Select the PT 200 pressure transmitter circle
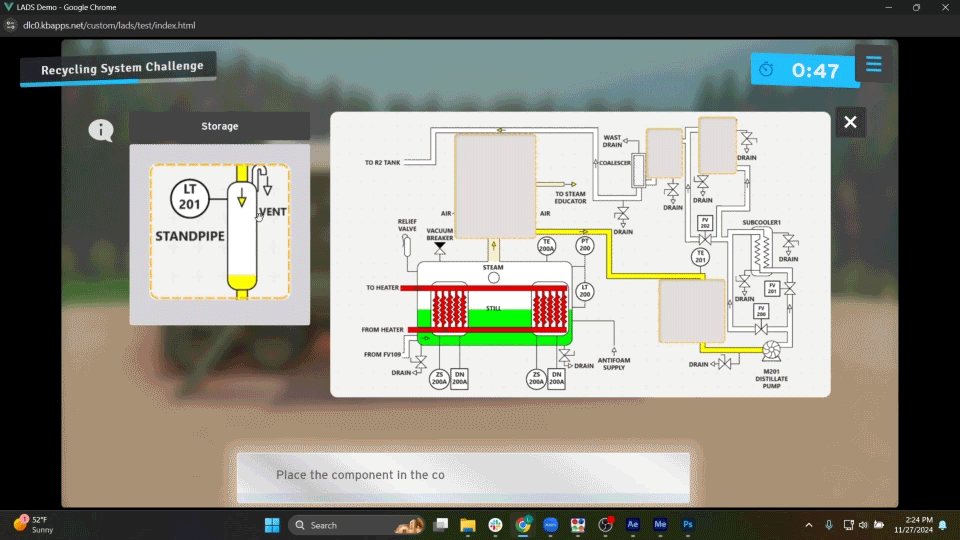The height and width of the screenshot is (540, 960). (x=584, y=245)
